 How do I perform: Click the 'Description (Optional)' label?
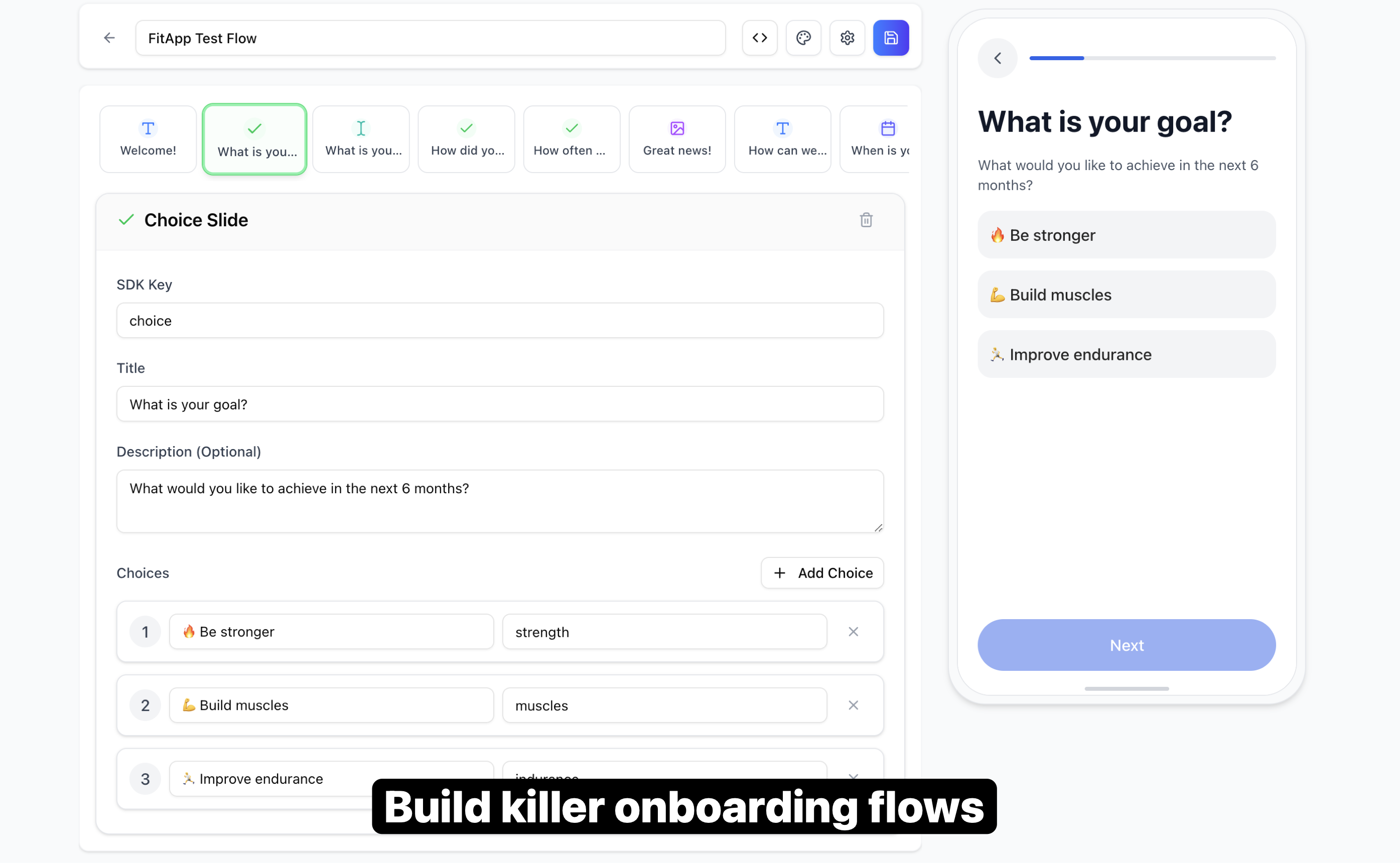click(188, 452)
